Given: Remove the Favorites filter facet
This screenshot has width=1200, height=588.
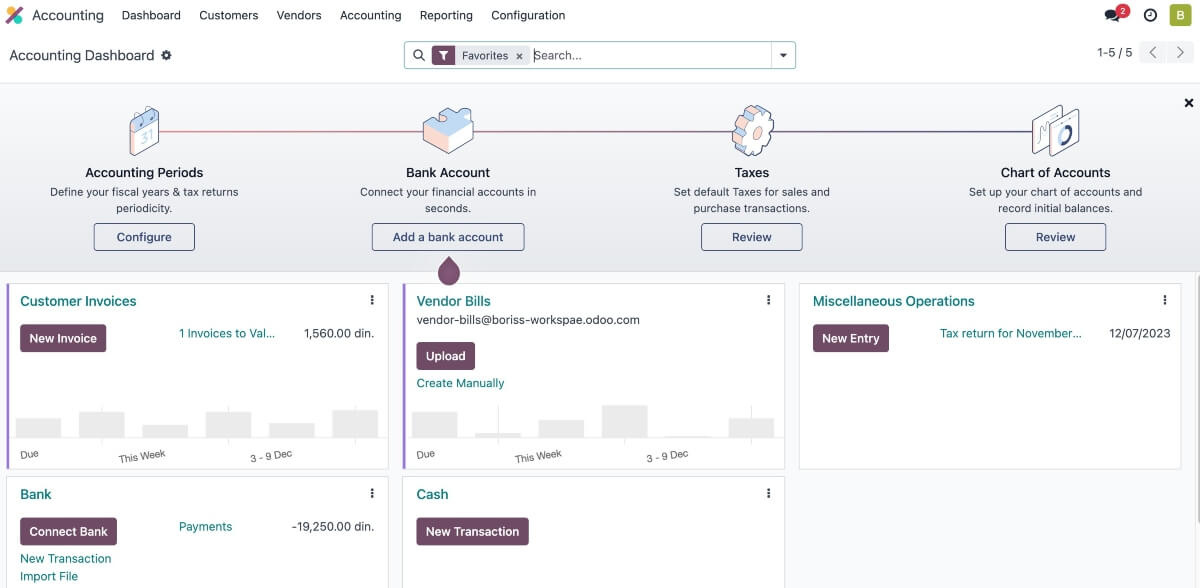Looking at the screenshot, I should pos(519,56).
